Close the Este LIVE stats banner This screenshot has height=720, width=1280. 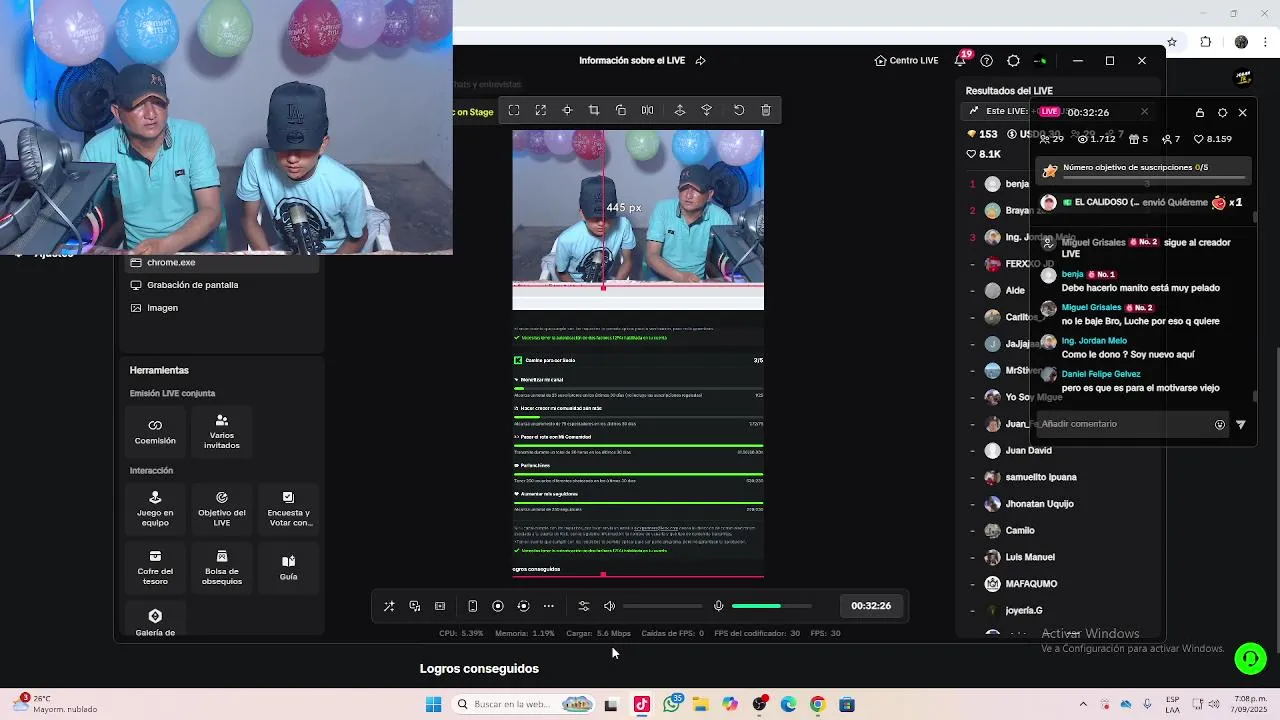(x=1144, y=111)
